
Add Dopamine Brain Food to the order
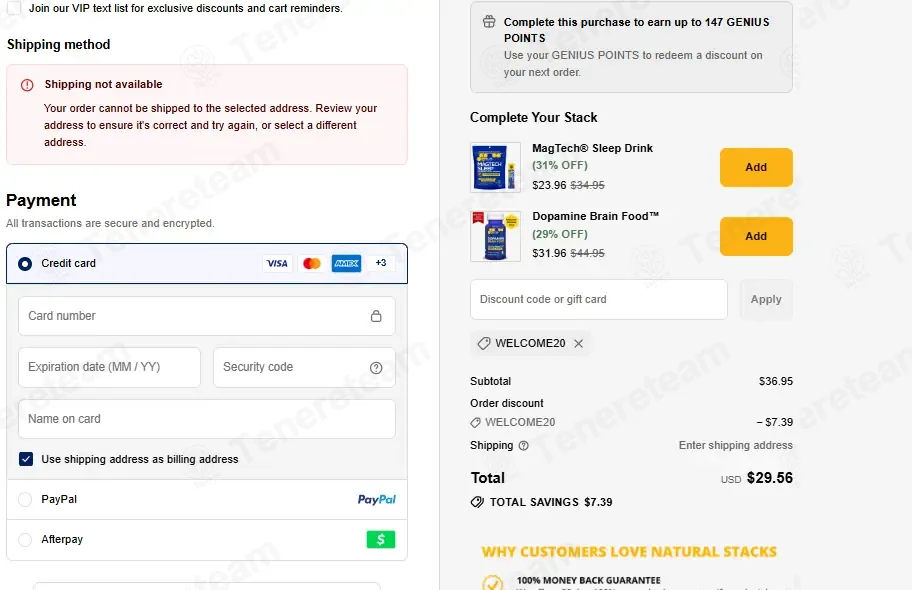click(x=756, y=236)
